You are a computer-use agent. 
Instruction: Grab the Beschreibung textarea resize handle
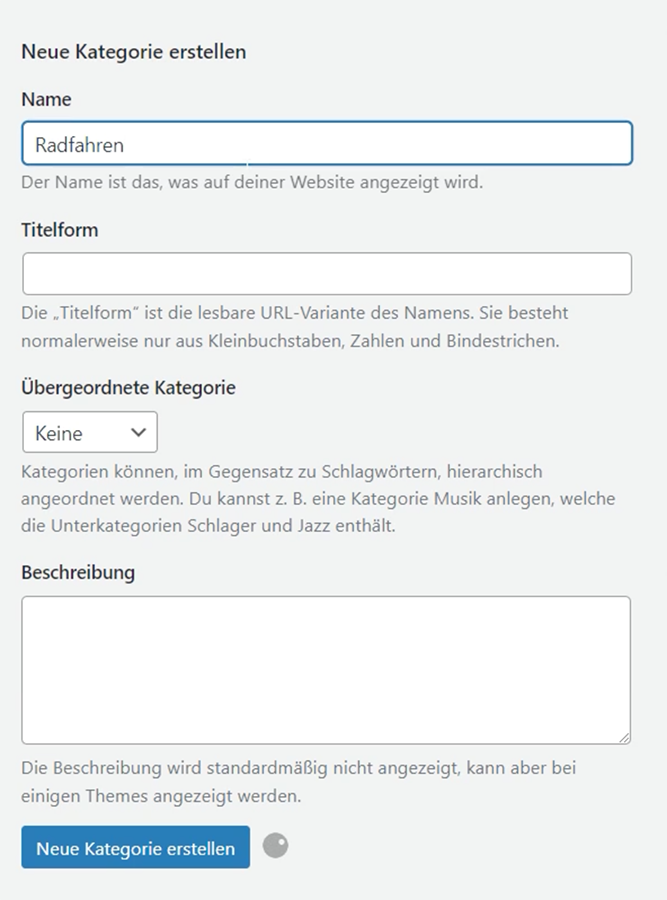click(624, 737)
